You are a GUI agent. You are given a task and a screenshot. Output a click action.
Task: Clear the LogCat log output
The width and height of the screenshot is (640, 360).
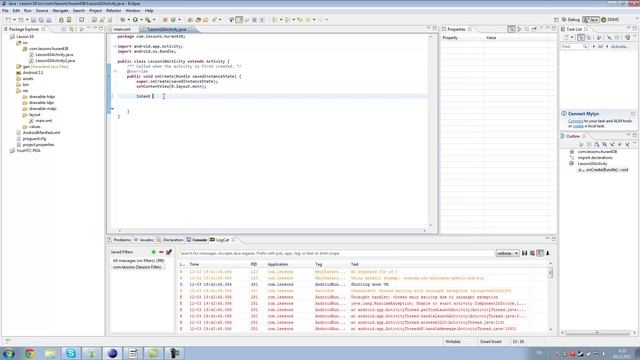[x=532, y=253]
